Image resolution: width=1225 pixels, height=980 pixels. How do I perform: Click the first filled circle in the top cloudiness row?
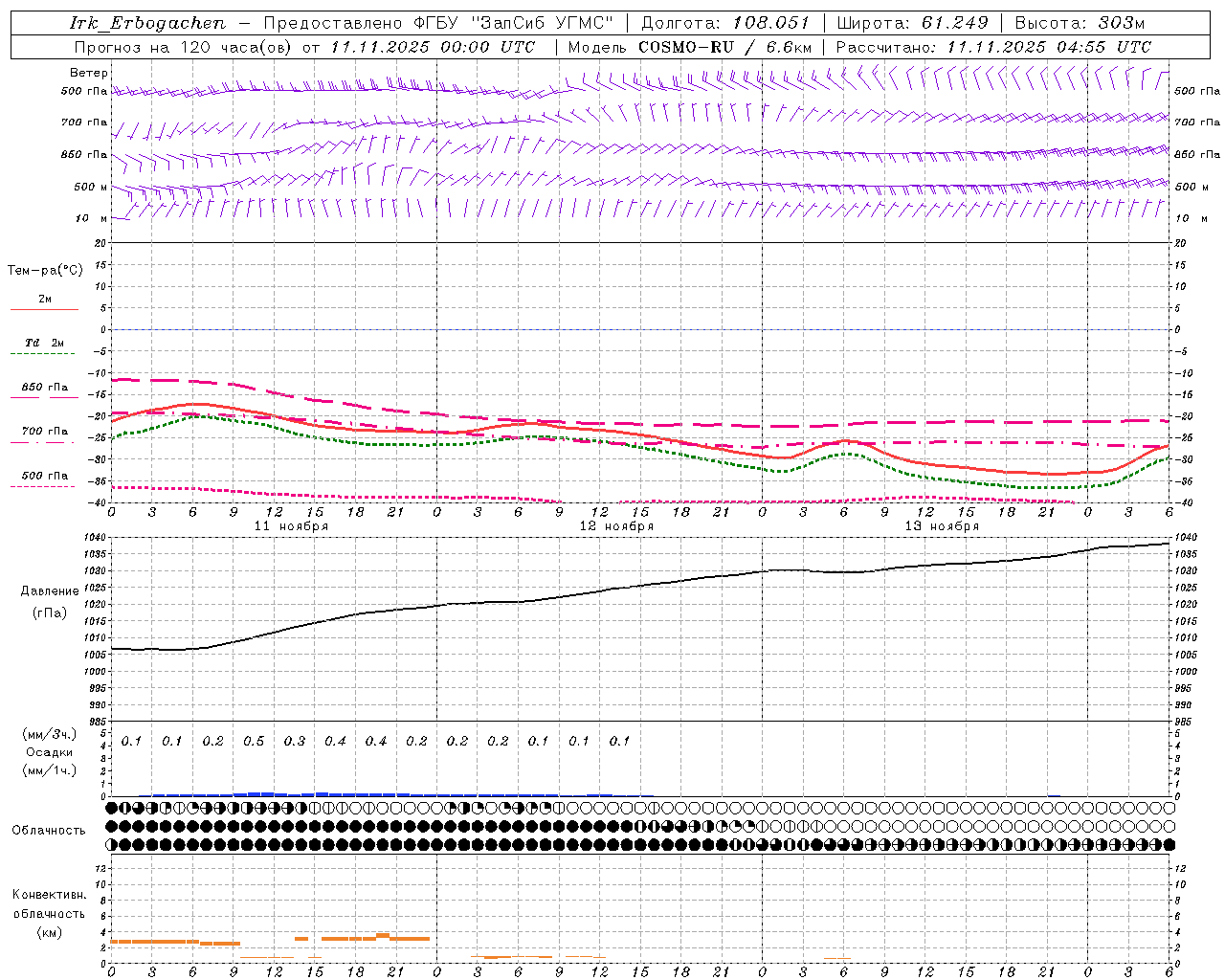112,808
